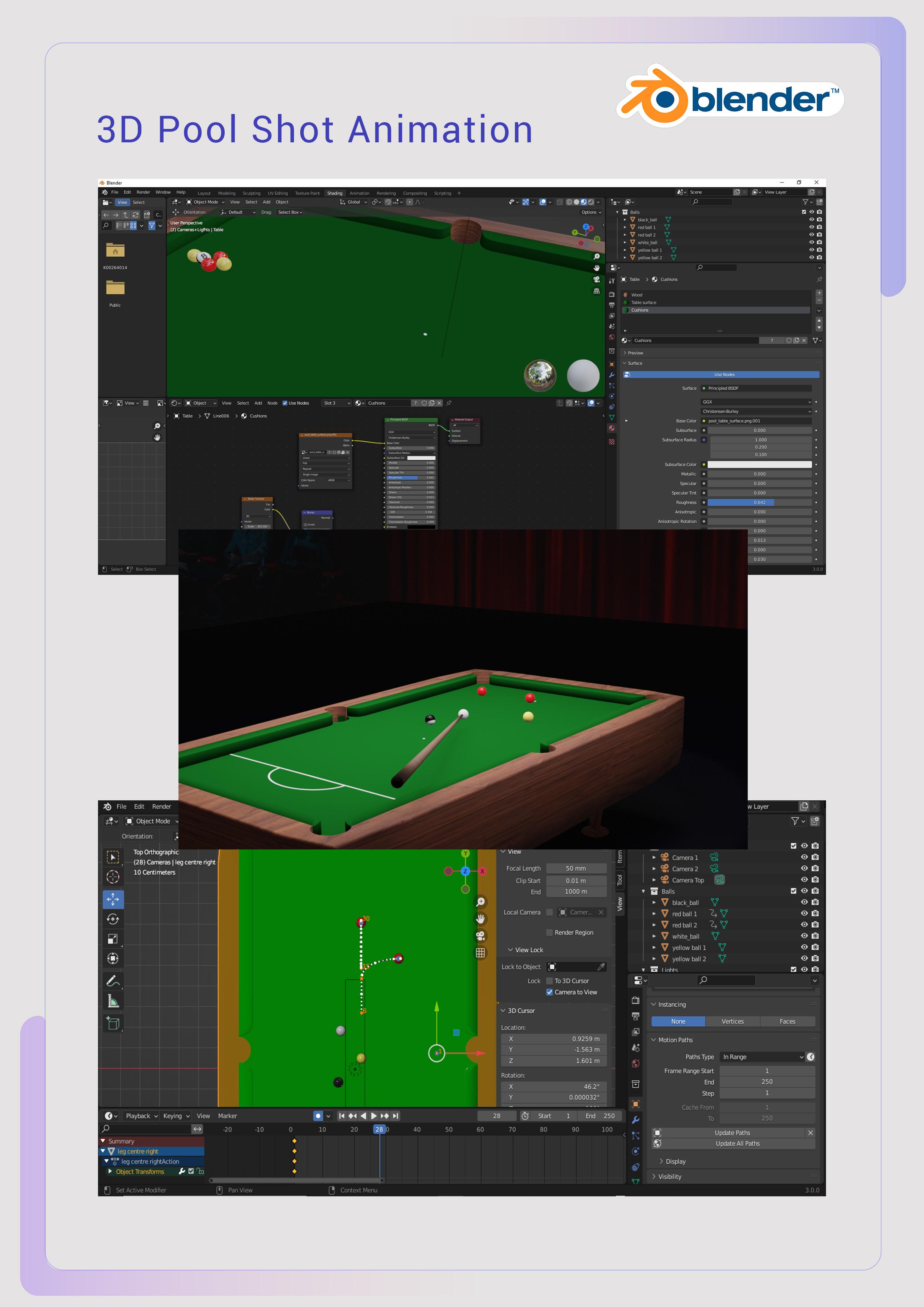This screenshot has height=1307, width=924.
Task: Select the Measure tool icon
Action: 113,1000
